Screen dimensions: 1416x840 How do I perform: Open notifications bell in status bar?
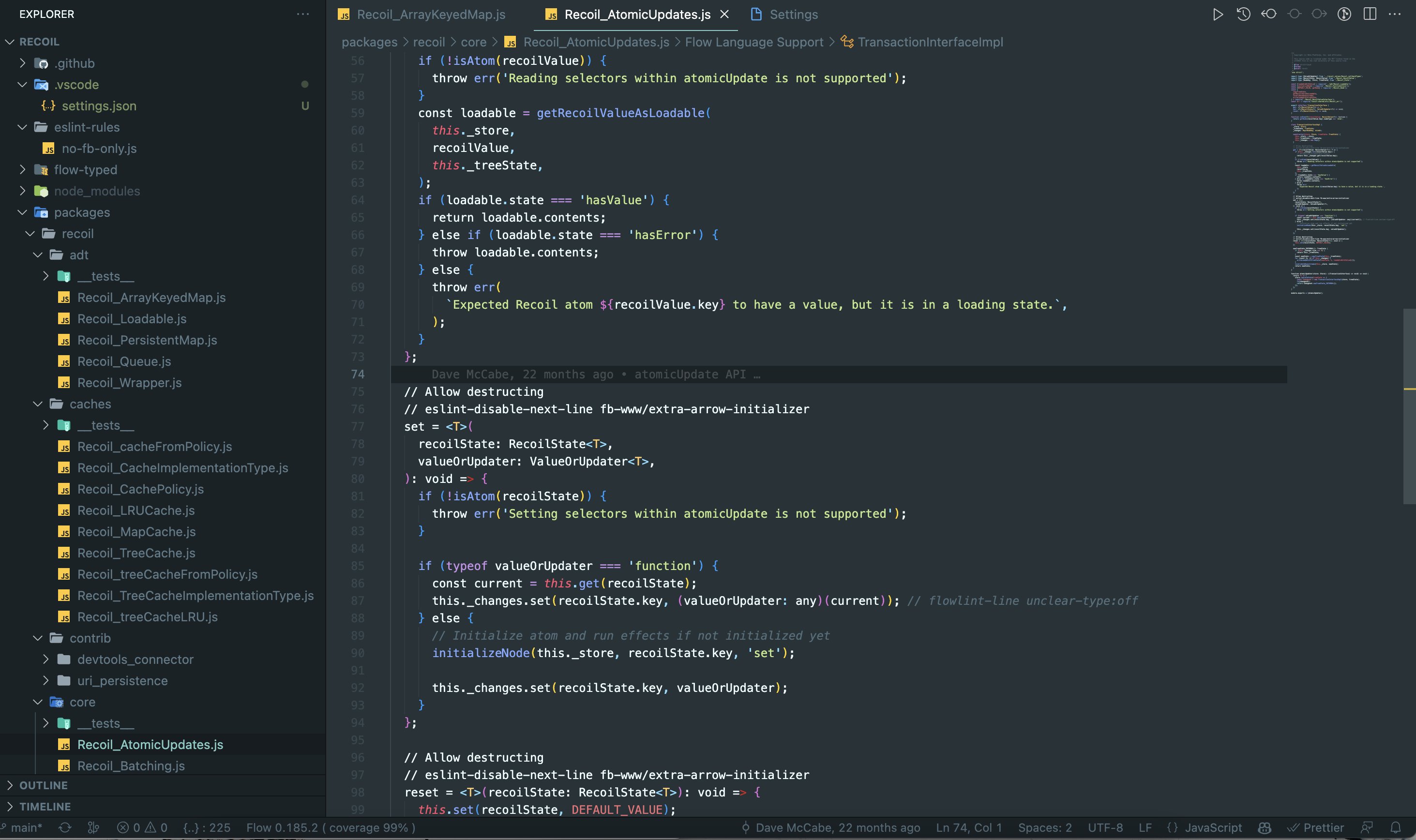click(1396, 827)
